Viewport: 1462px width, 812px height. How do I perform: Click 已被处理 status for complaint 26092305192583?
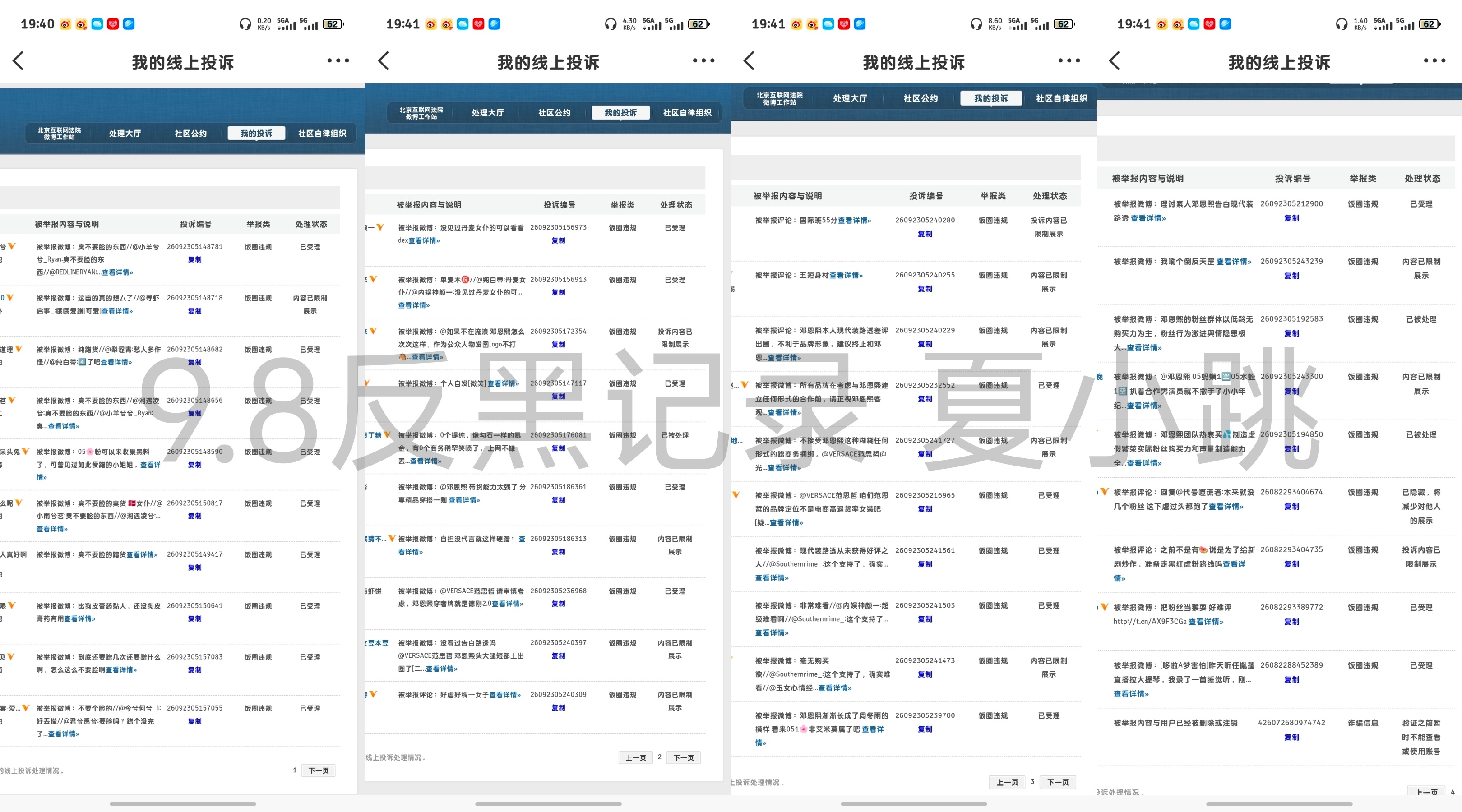click(x=1421, y=319)
